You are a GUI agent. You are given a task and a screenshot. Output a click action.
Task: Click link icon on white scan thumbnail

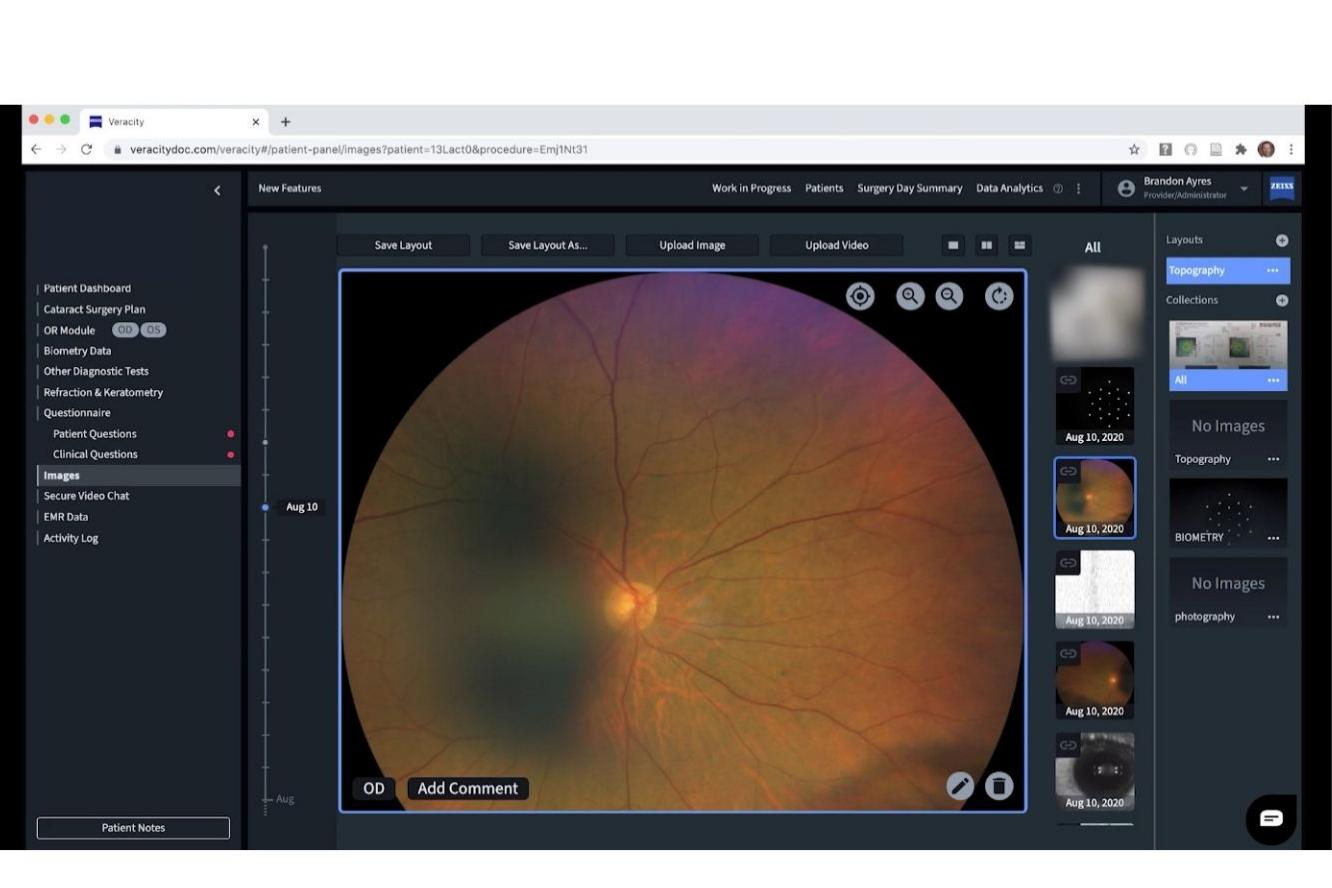(1068, 563)
